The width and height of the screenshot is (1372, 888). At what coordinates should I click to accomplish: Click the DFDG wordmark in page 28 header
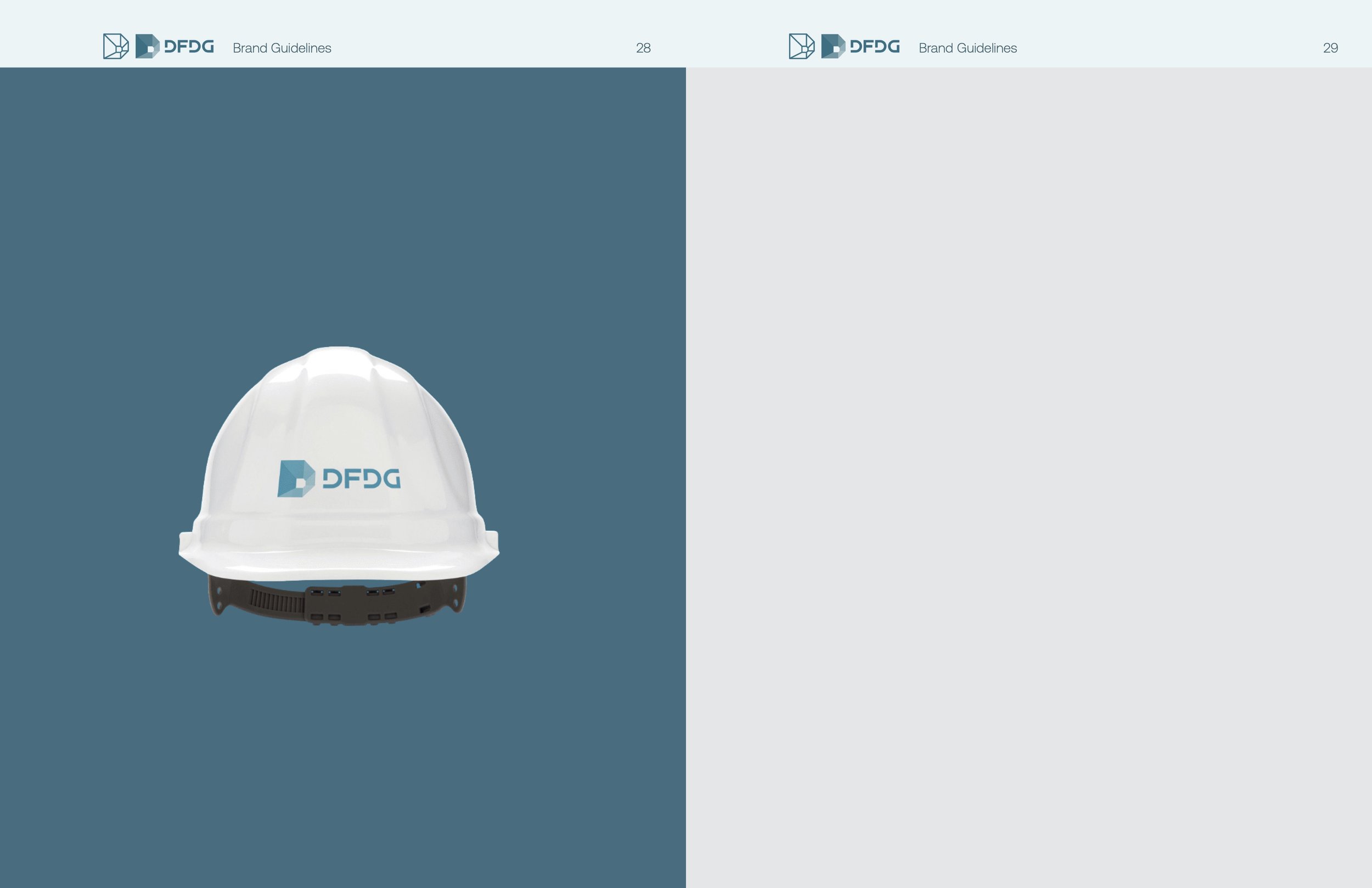click(189, 46)
